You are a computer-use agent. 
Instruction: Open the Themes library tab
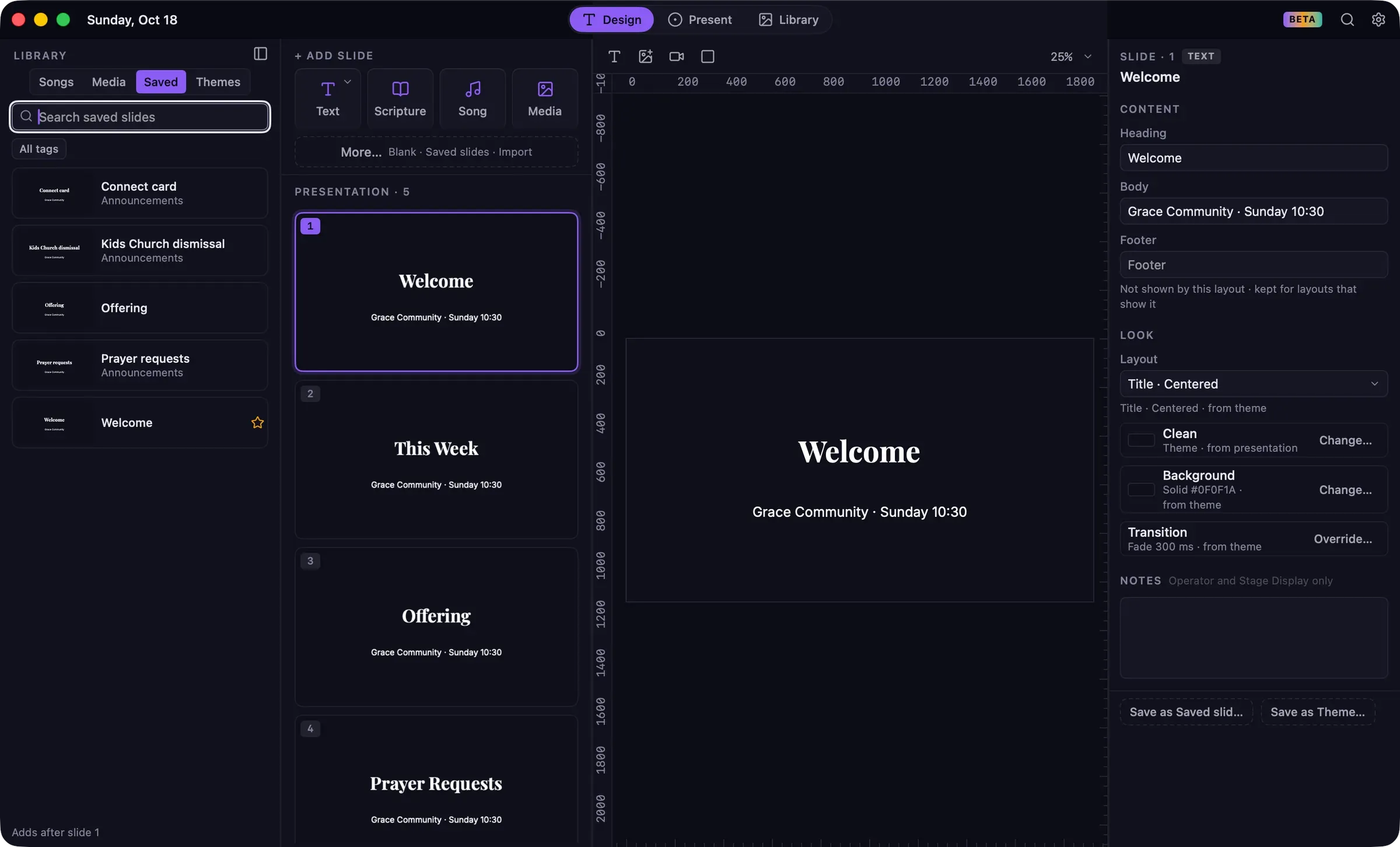[x=218, y=82]
